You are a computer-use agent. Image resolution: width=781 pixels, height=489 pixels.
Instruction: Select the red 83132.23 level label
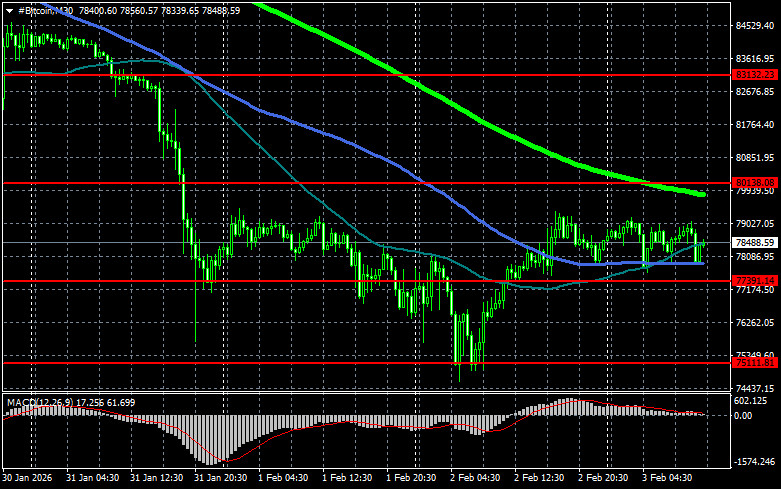click(755, 75)
